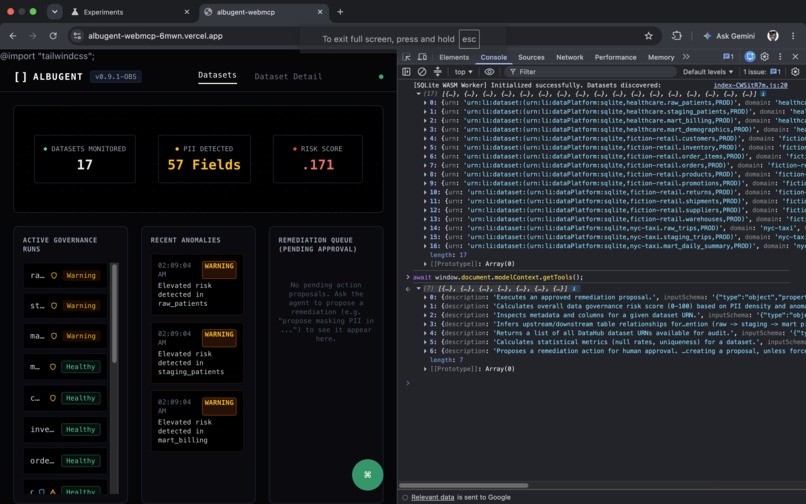
Task: Expand the last [[Prototype]]: Array(0) entry
Action: (x=425, y=369)
